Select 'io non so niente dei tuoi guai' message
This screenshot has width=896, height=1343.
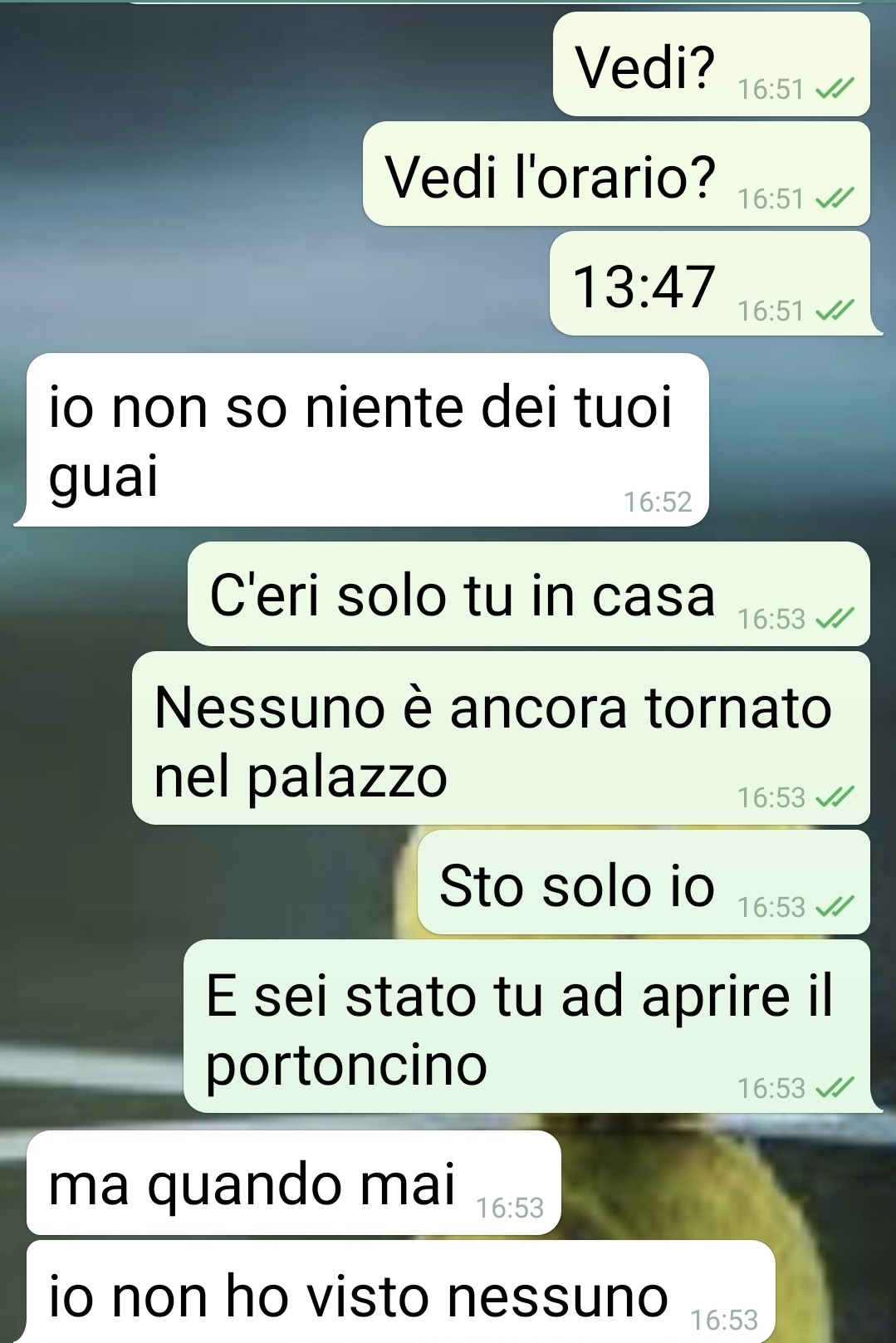click(362, 439)
